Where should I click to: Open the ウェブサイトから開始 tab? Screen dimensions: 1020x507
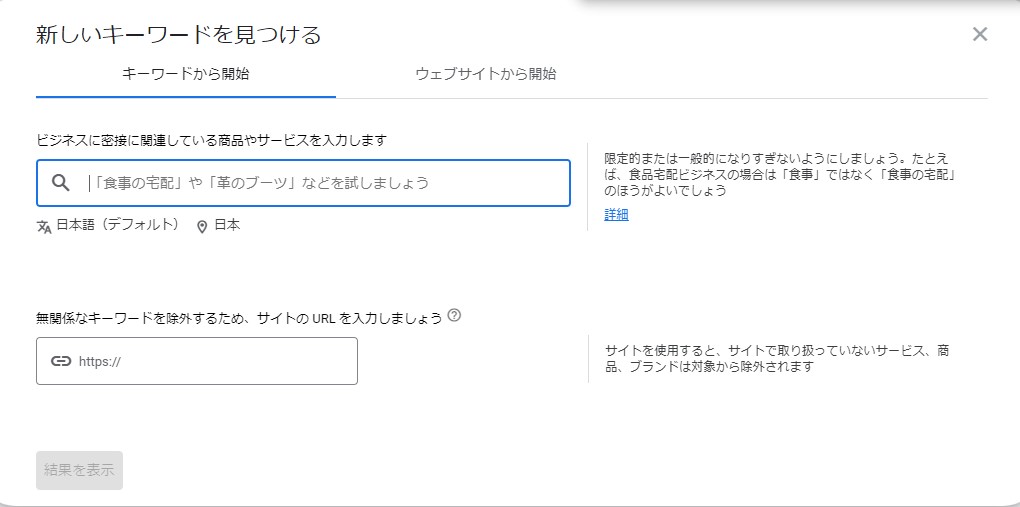[485, 74]
